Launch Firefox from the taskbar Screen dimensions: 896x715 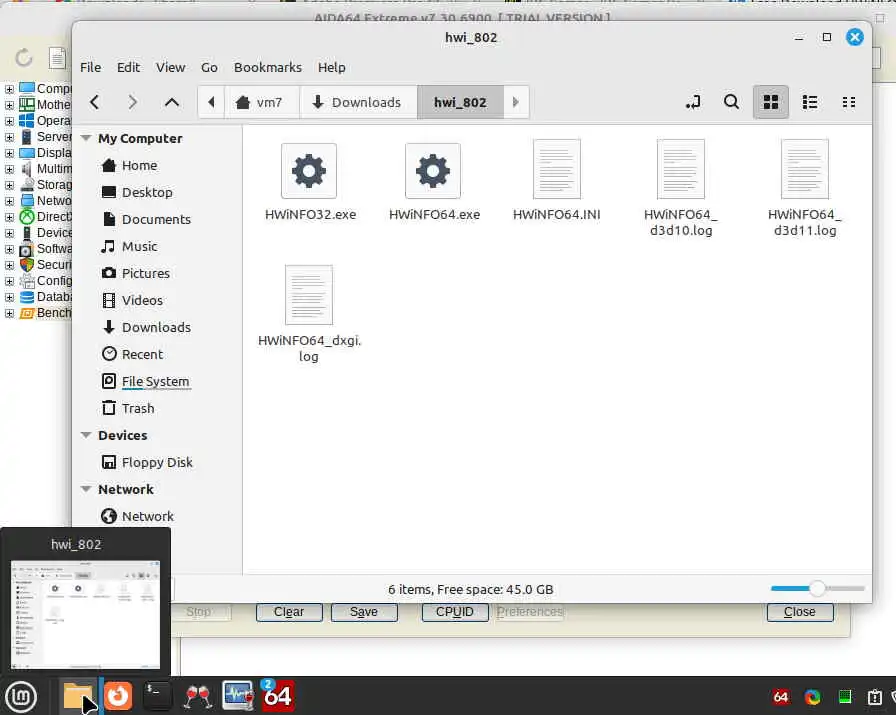click(118, 696)
